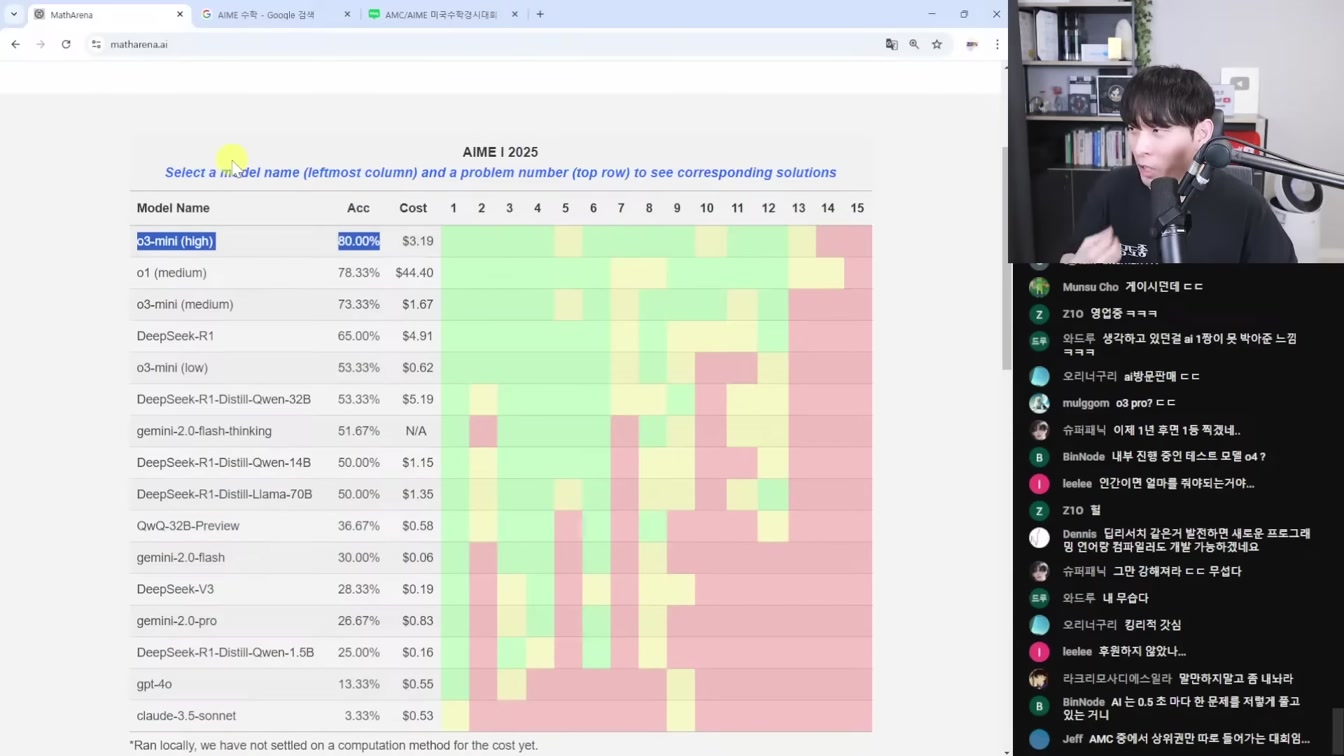
Task: Select the DeepSeek-R1 model name
Action: point(175,336)
